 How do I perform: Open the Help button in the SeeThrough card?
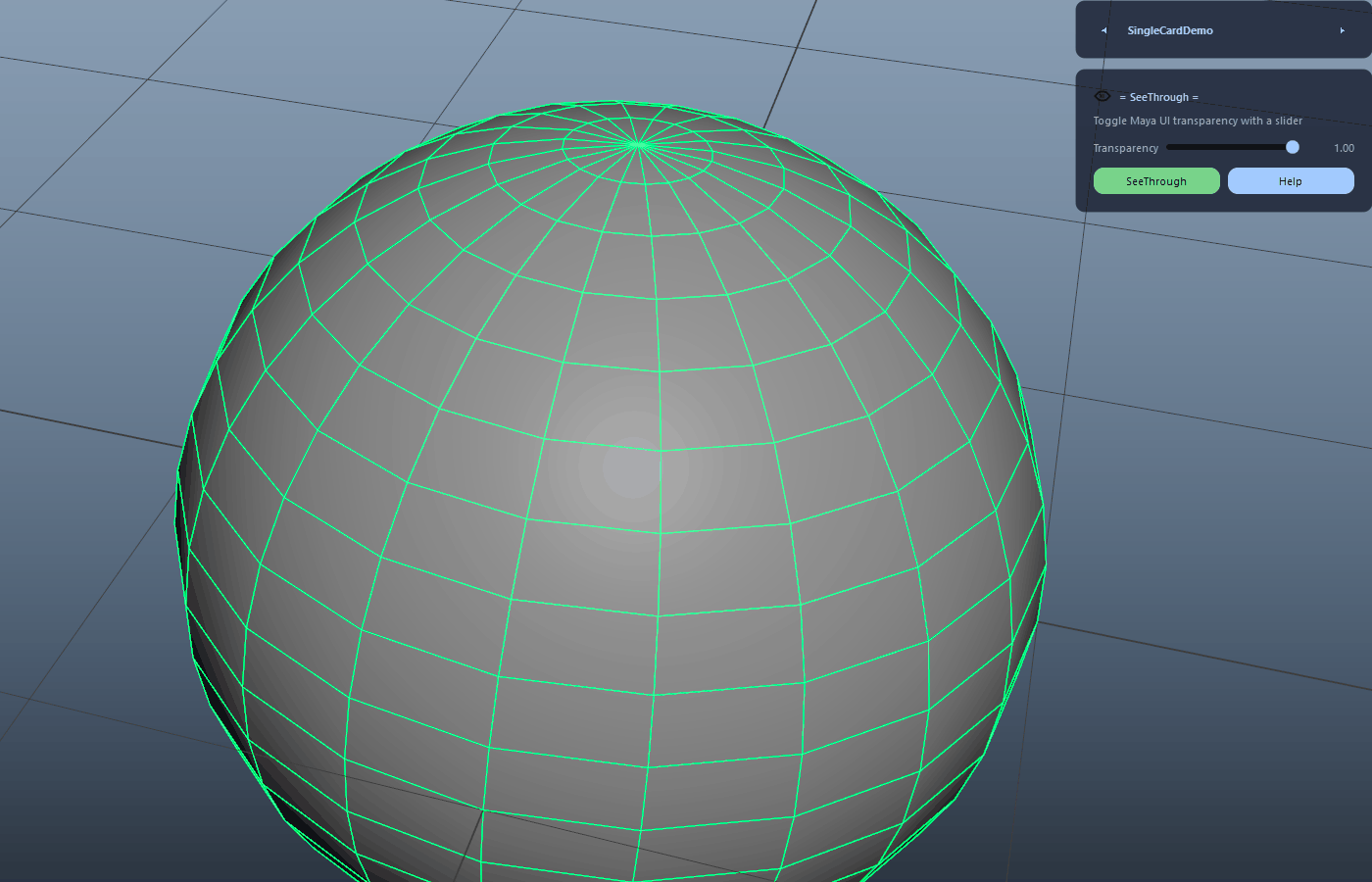coord(1291,181)
